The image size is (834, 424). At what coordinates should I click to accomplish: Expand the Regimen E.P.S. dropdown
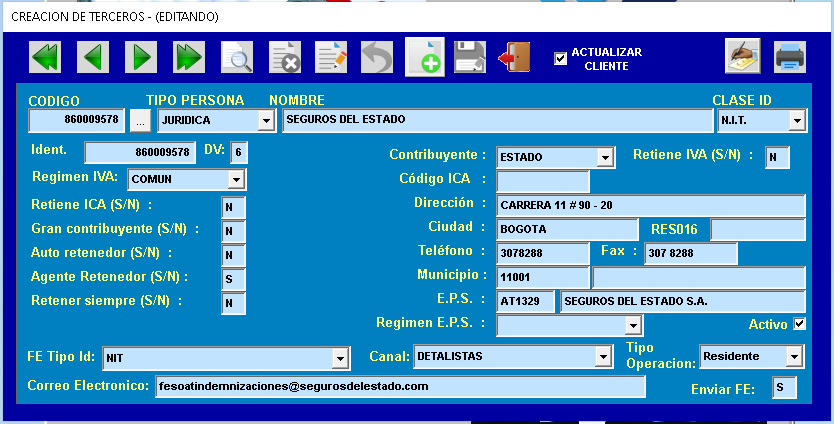click(632, 326)
